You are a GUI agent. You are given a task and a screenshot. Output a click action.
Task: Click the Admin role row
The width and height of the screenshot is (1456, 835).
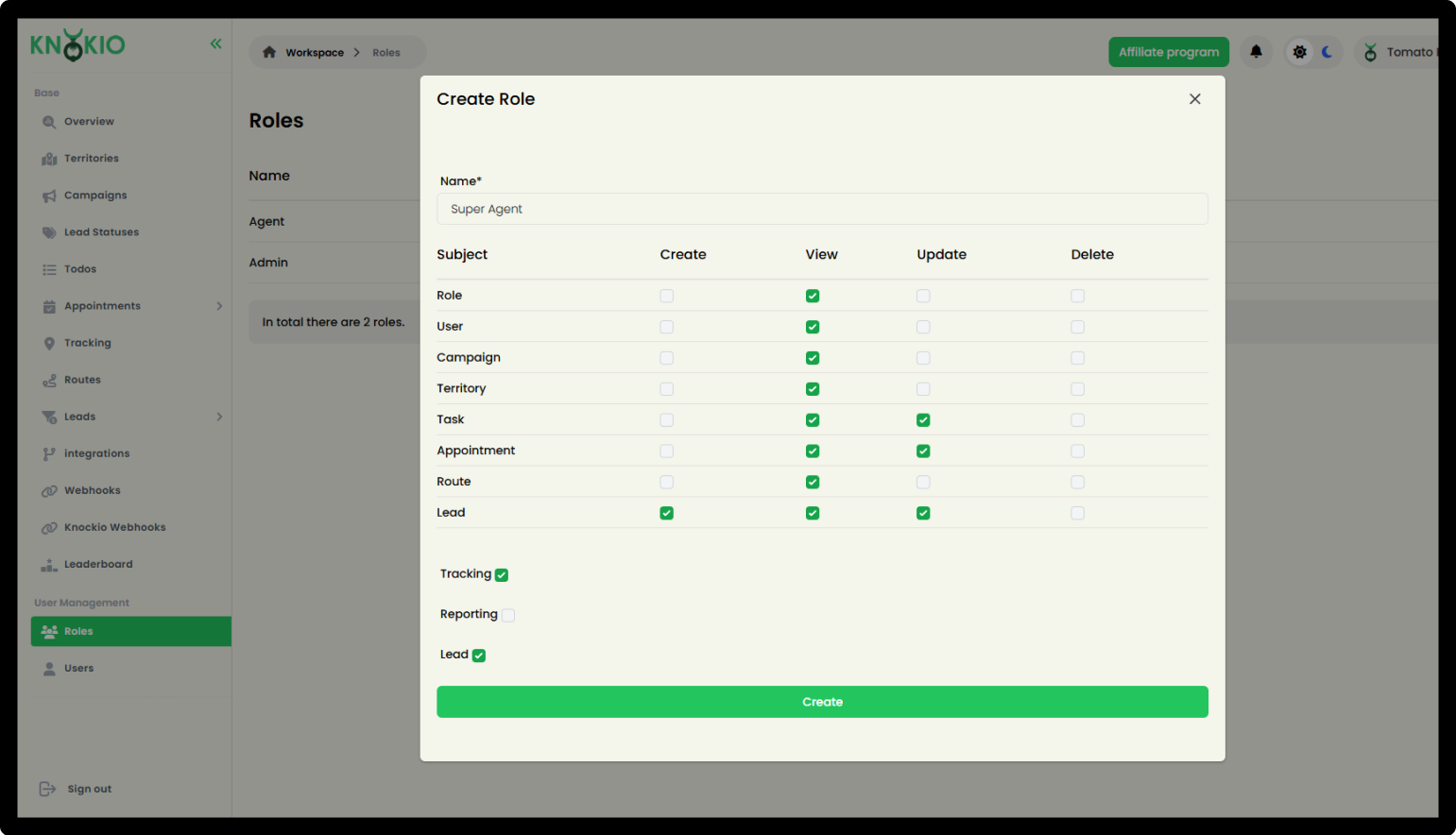click(x=334, y=263)
